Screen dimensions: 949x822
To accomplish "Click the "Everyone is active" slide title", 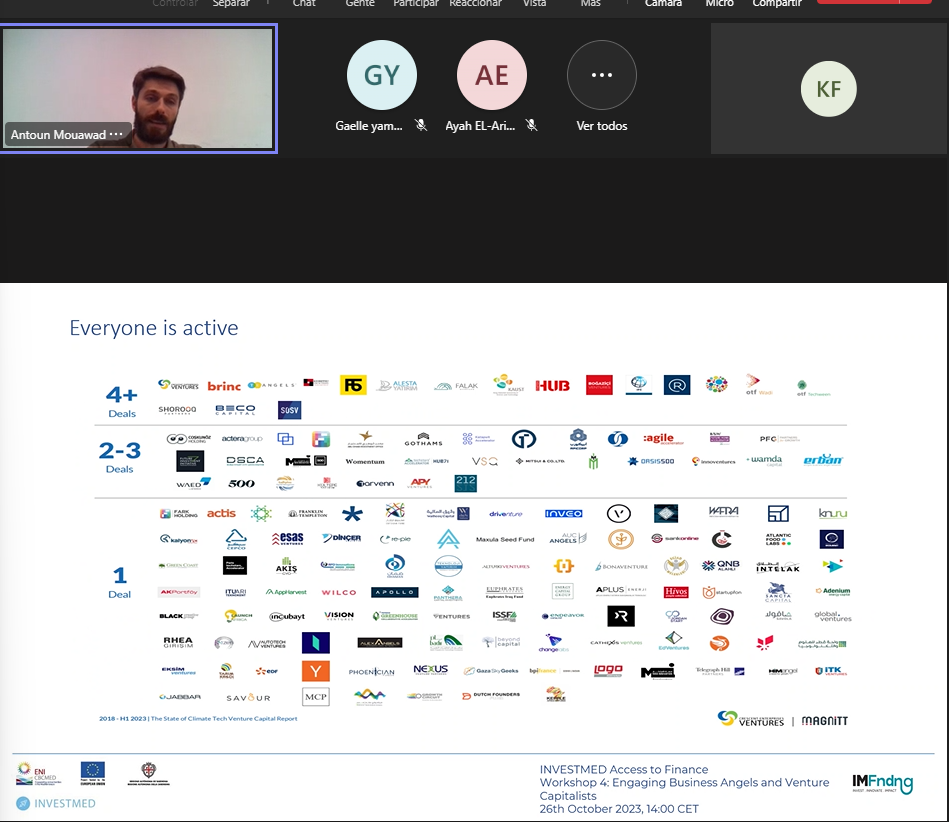I will tap(153, 328).
